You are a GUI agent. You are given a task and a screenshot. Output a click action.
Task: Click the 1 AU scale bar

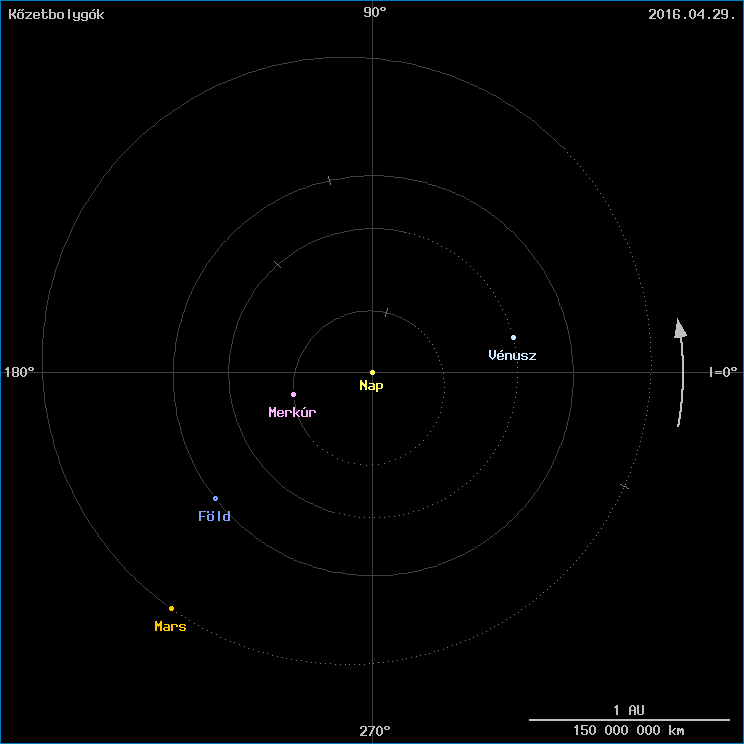(x=629, y=720)
